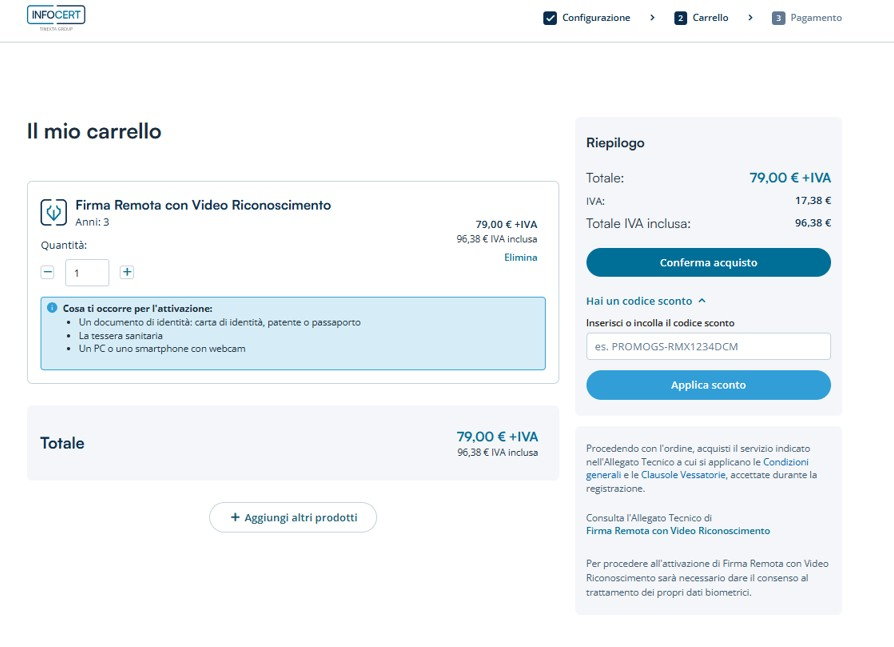Click the Firma Remota product icon in cart
Viewport: 894px width, 647px height.
[x=53, y=212]
